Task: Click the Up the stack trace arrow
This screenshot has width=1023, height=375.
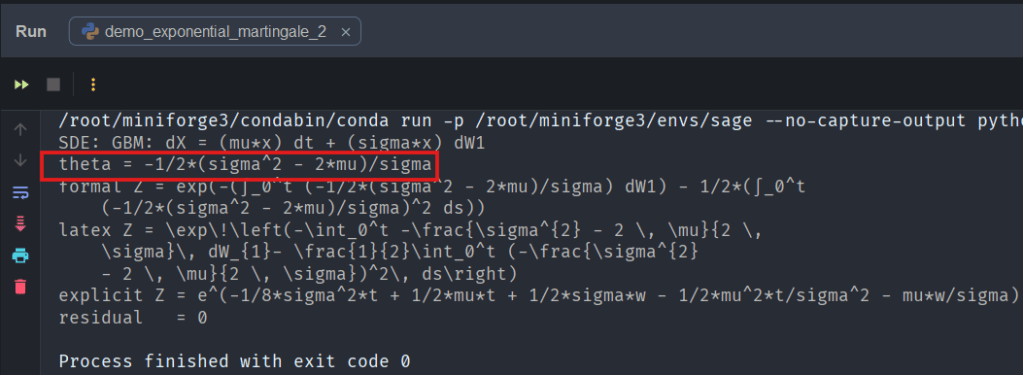Action: pyautogui.click(x=20, y=130)
